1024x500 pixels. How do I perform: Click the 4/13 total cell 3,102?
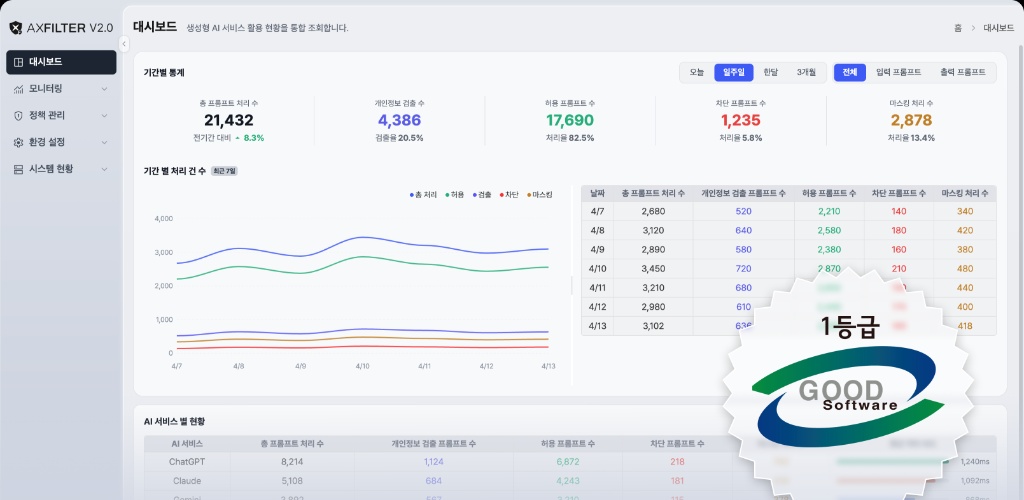point(653,326)
